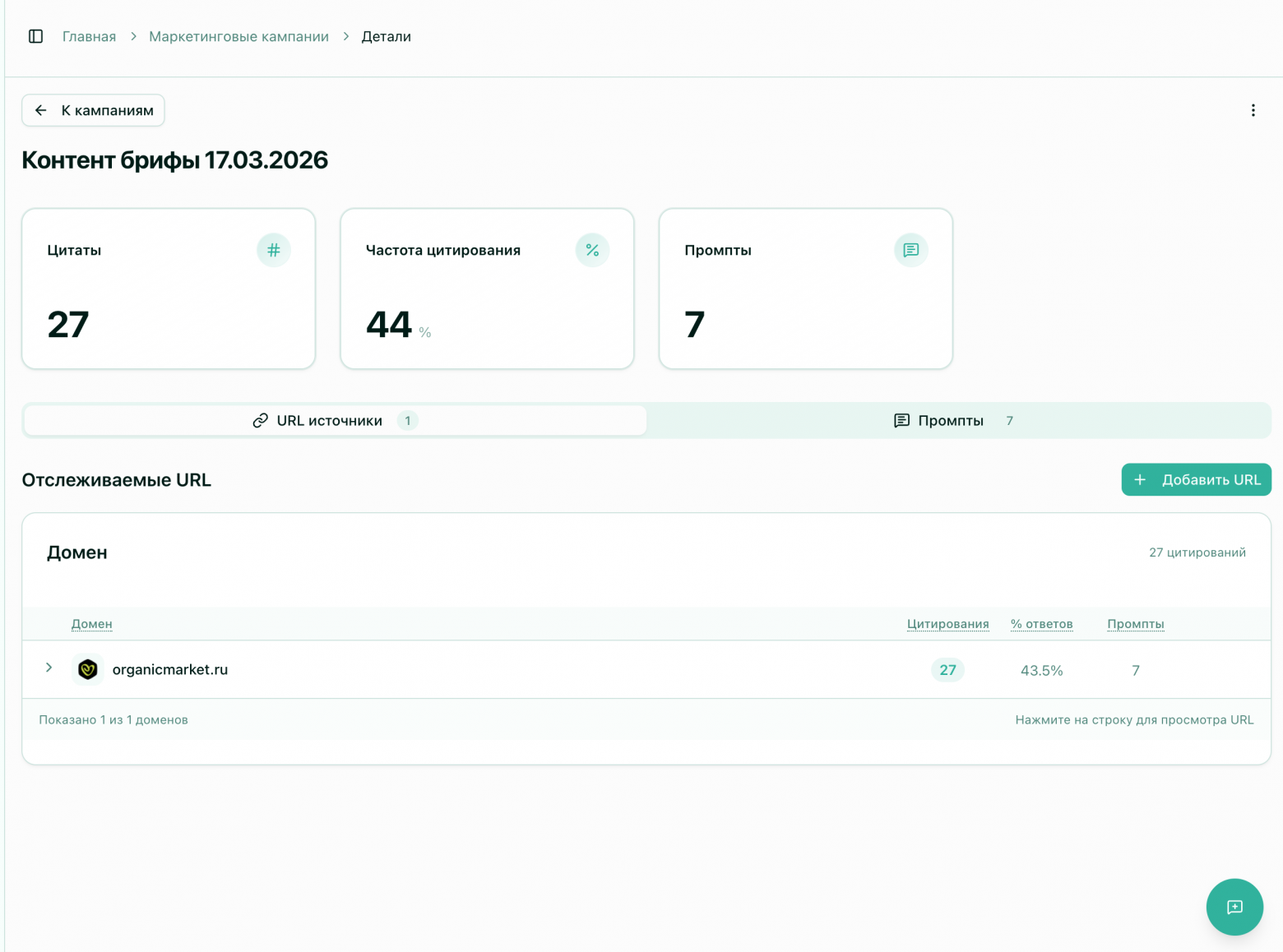Image resolution: width=1283 pixels, height=952 pixels.
Task: Click the 27 citations badge in row
Action: pos(947,670)
